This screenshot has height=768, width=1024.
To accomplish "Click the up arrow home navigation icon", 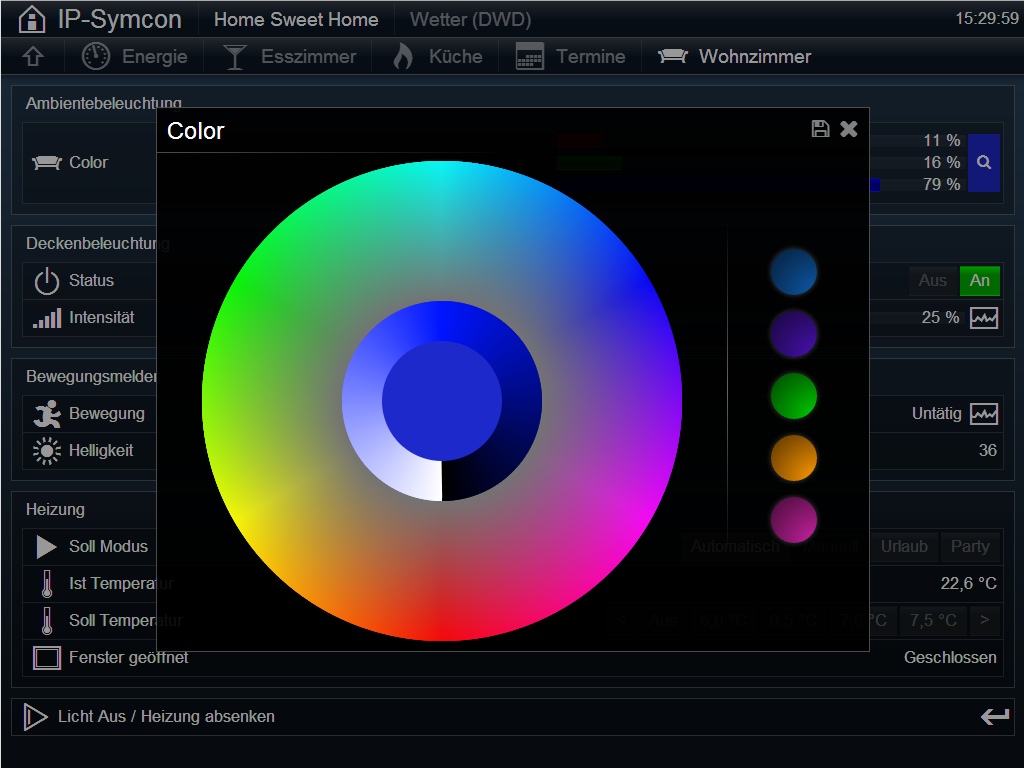I will point(33,57).
